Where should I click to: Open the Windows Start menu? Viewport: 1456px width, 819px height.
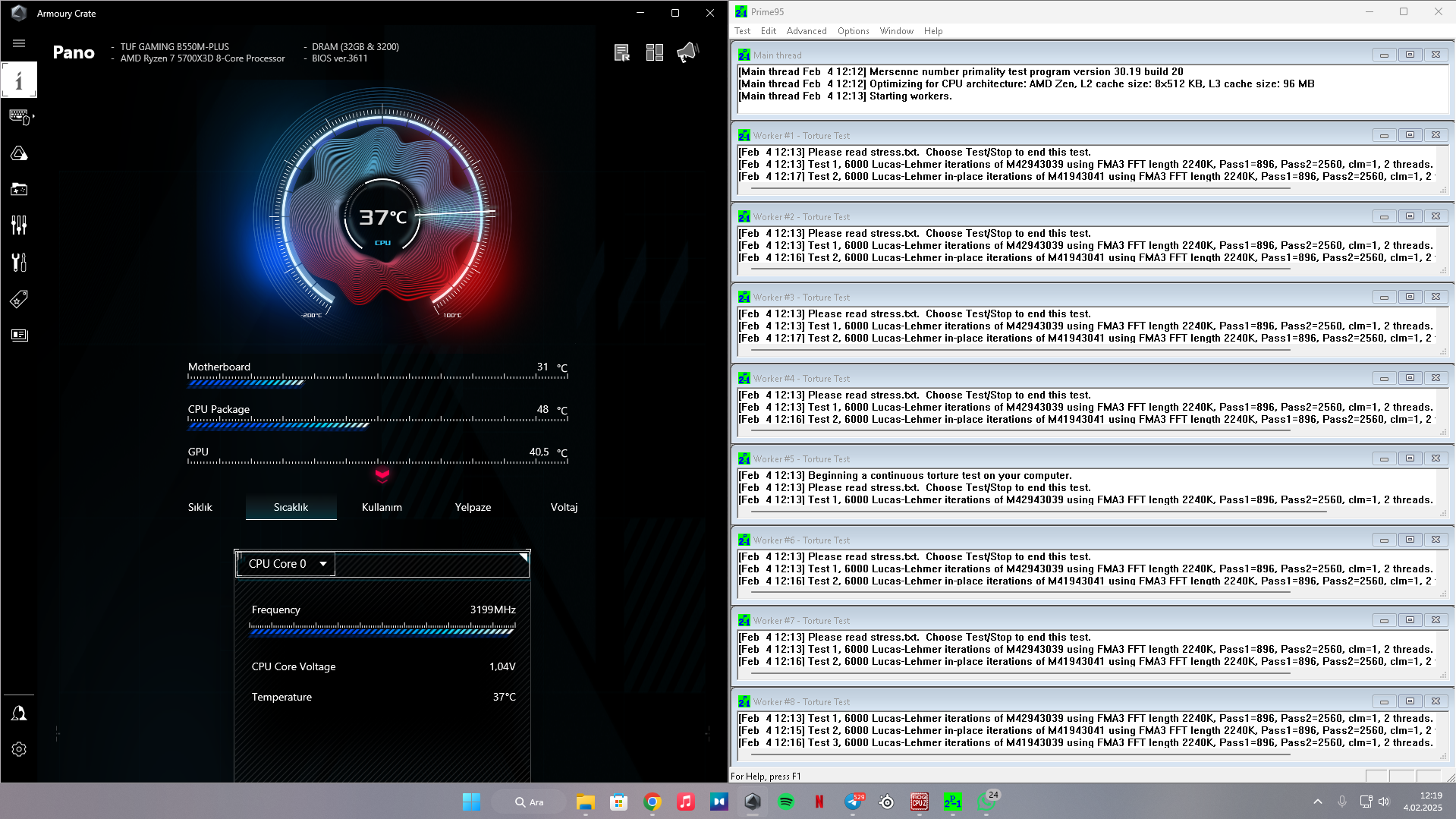(x=471, y=802)
